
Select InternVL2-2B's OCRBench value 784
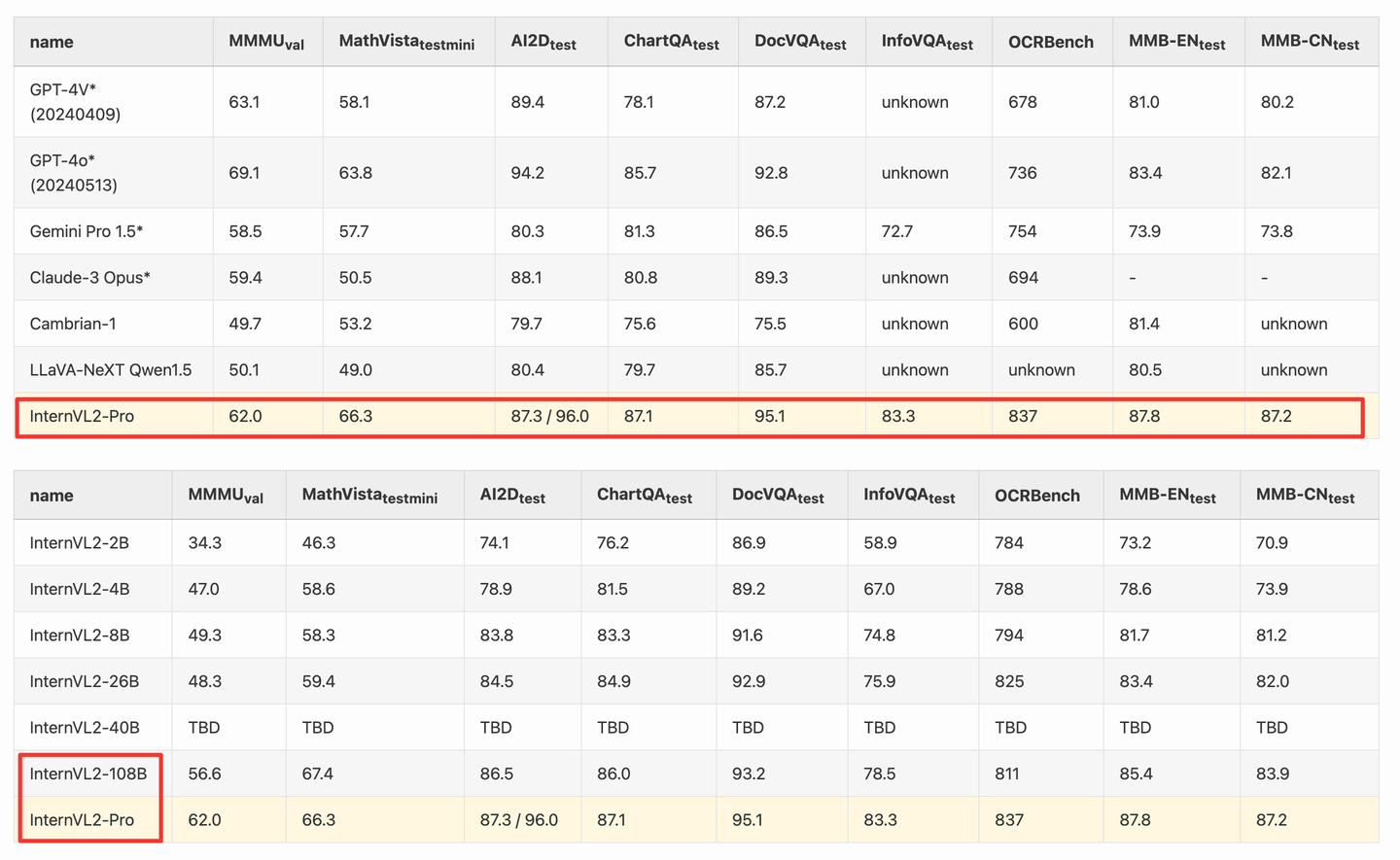pos(1009,542)
